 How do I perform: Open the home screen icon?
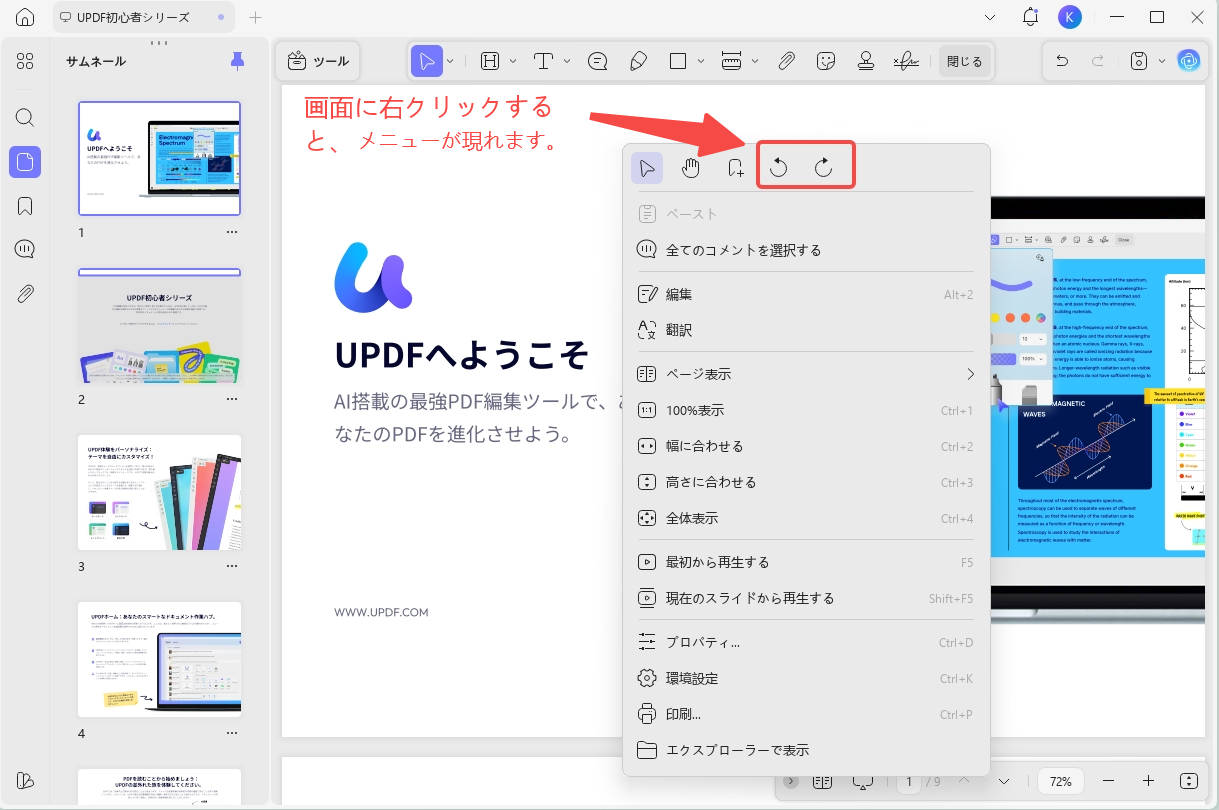[x=25, y=17]
